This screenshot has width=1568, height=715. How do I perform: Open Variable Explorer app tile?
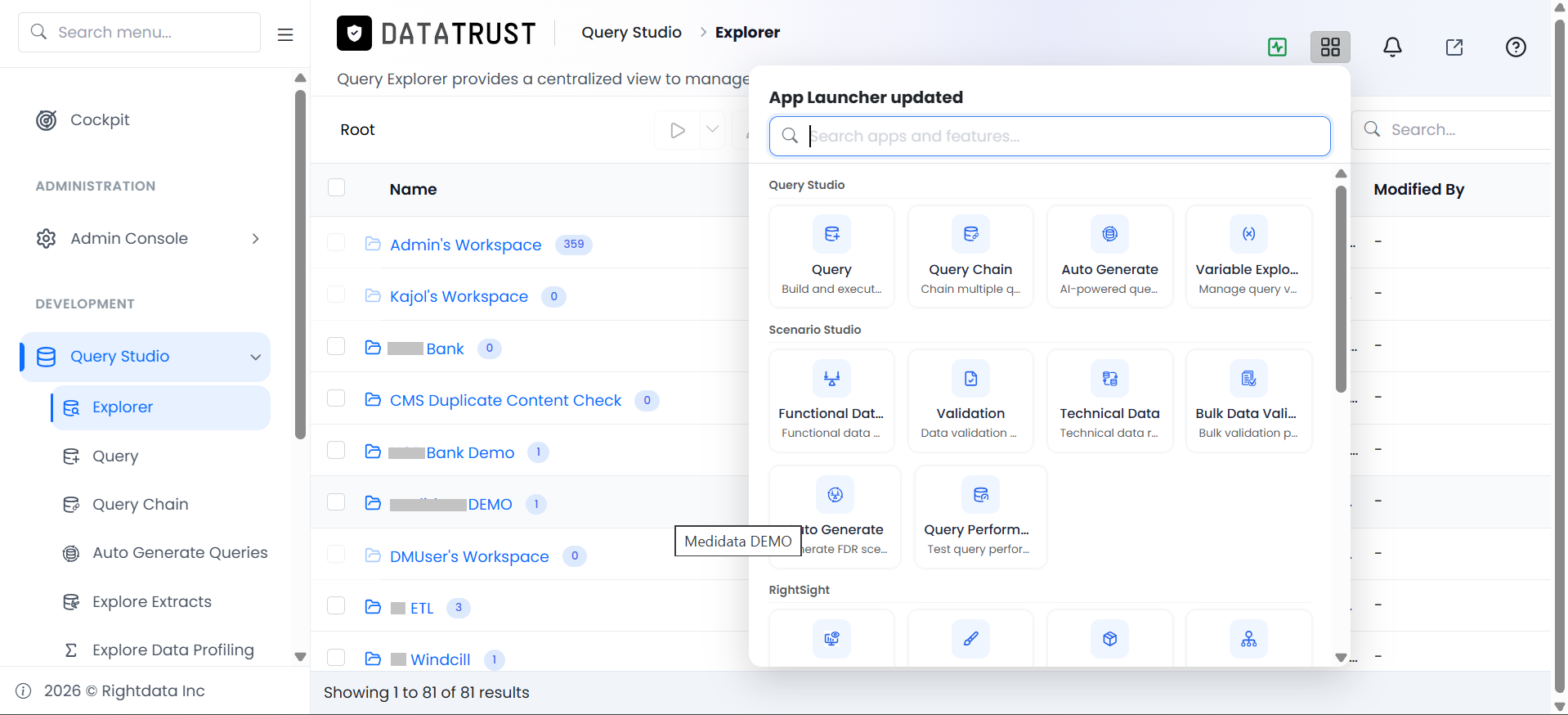point(1248,256)
